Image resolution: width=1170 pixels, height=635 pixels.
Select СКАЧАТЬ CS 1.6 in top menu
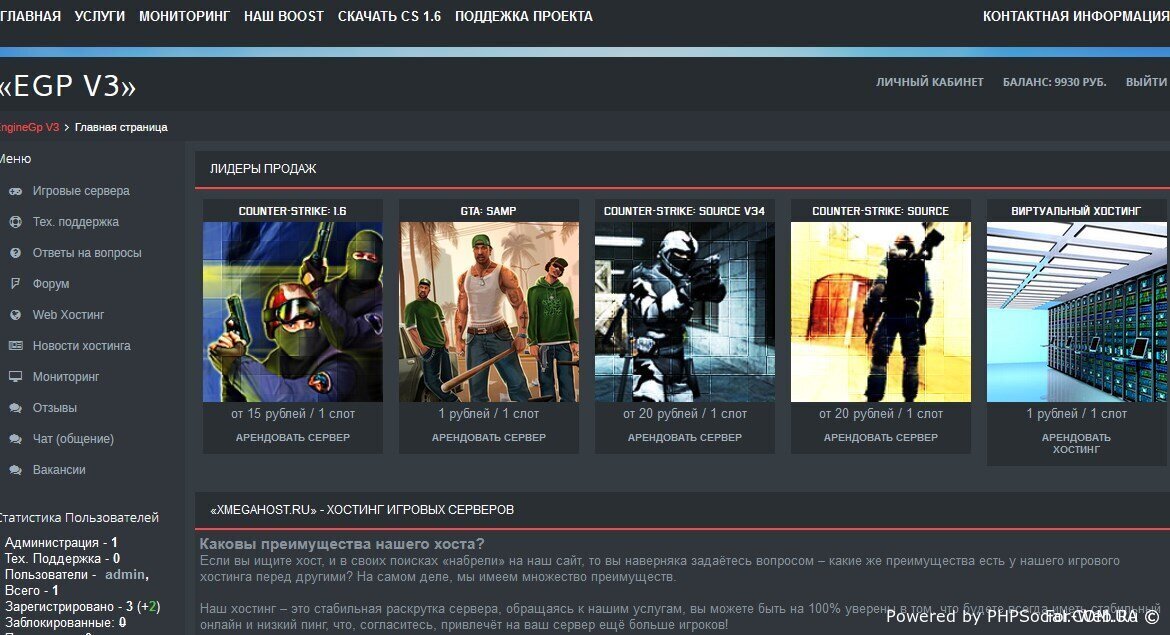point(389,16)
